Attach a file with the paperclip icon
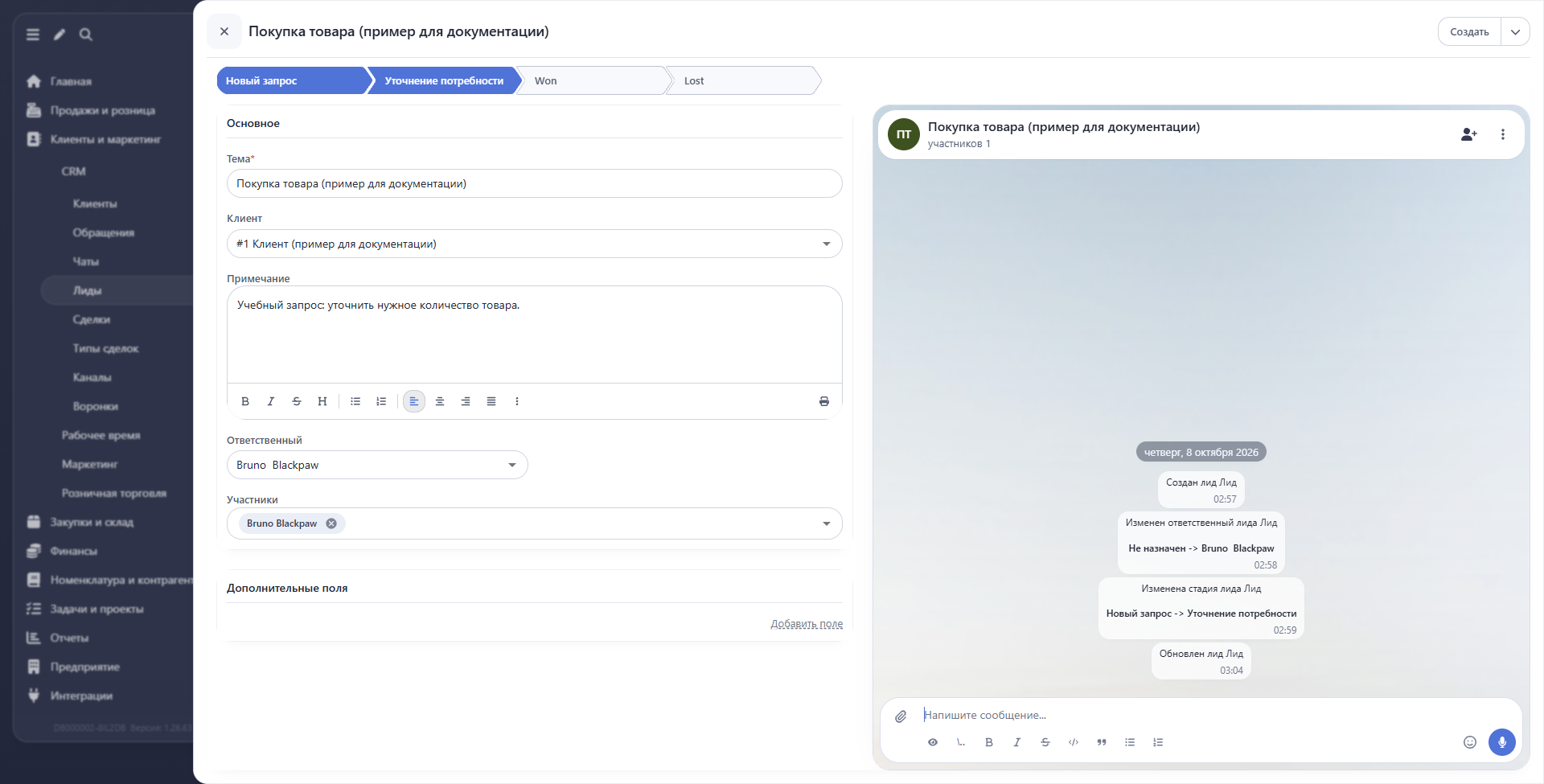This screenshot has height=784, width=1544. coord(901,716)
